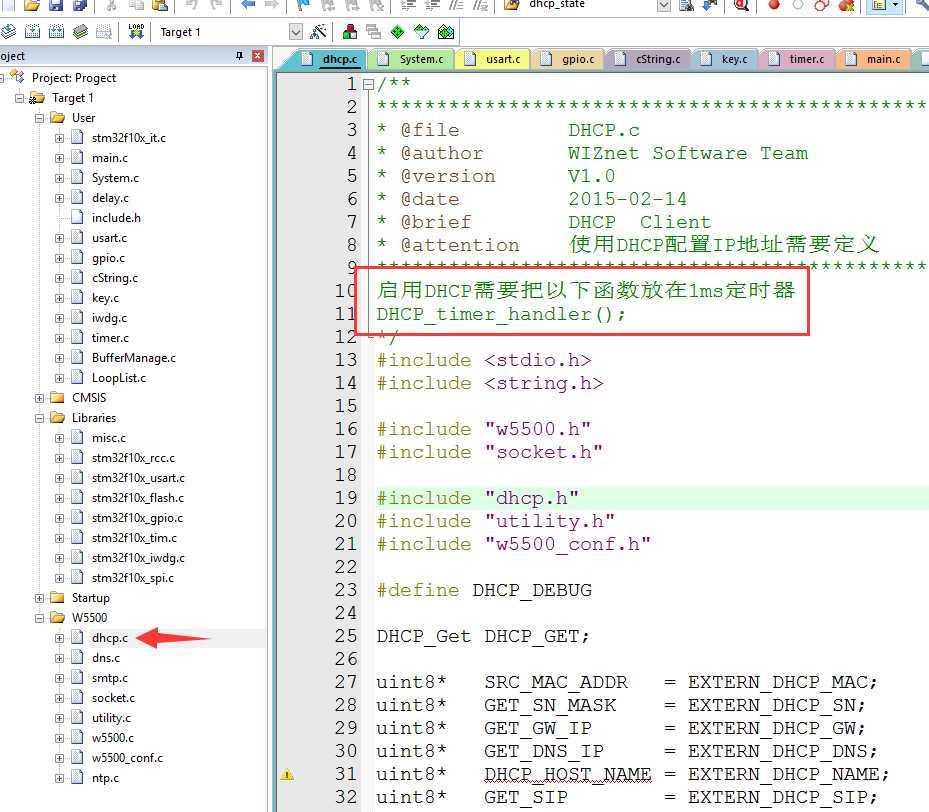Open Options for Target (magic wand)
Viewport: 929px width, 812px height.
(318, 31)
